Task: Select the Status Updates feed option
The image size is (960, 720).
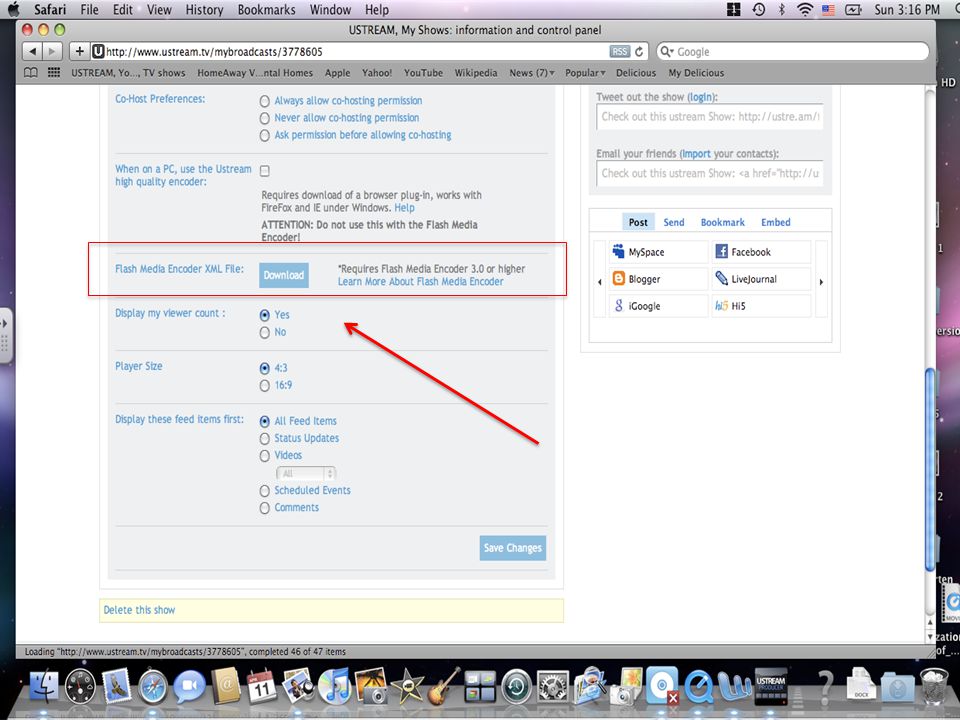Action: tap(264, 438)
